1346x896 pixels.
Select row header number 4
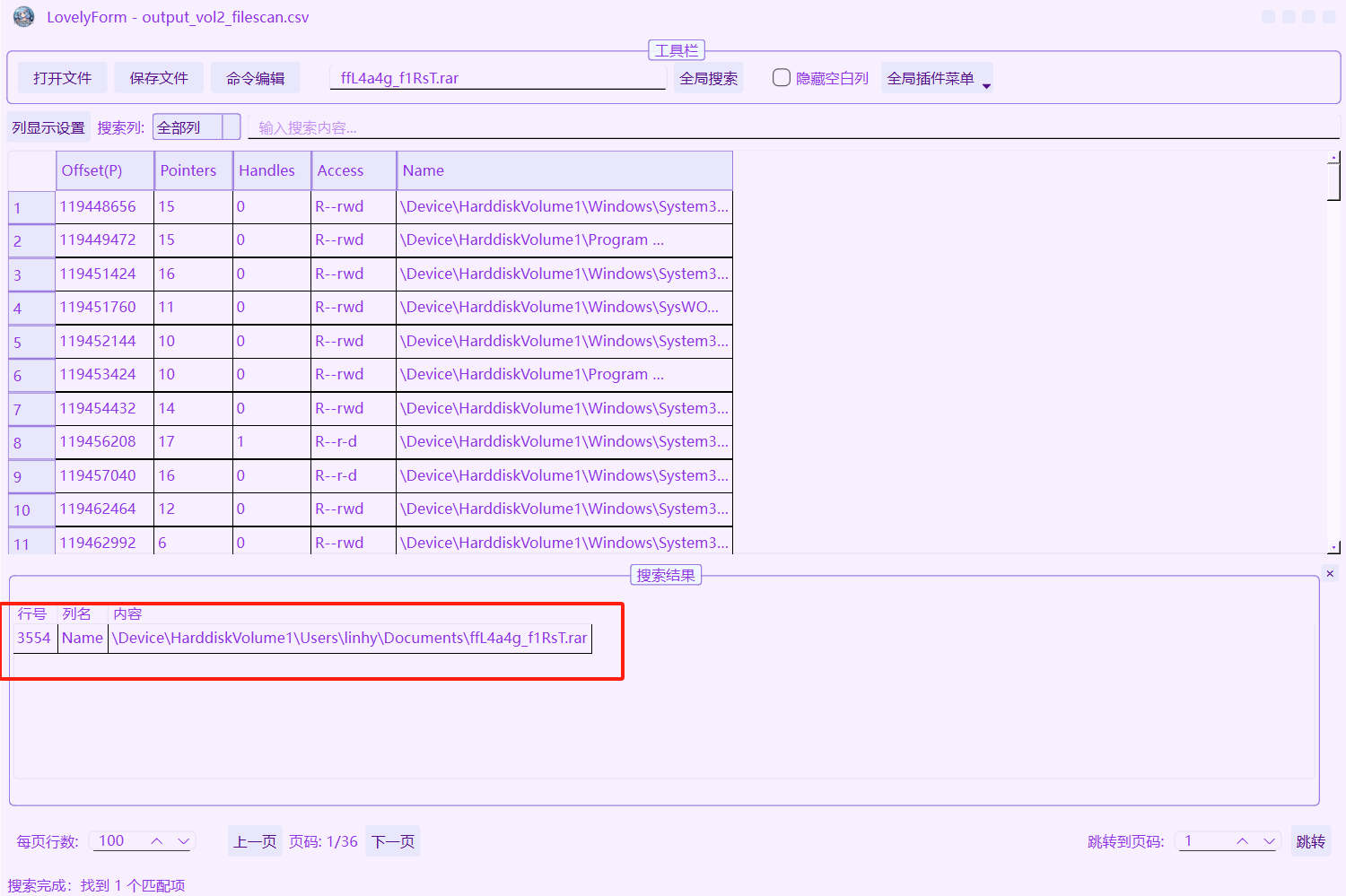tap(31, 308)
